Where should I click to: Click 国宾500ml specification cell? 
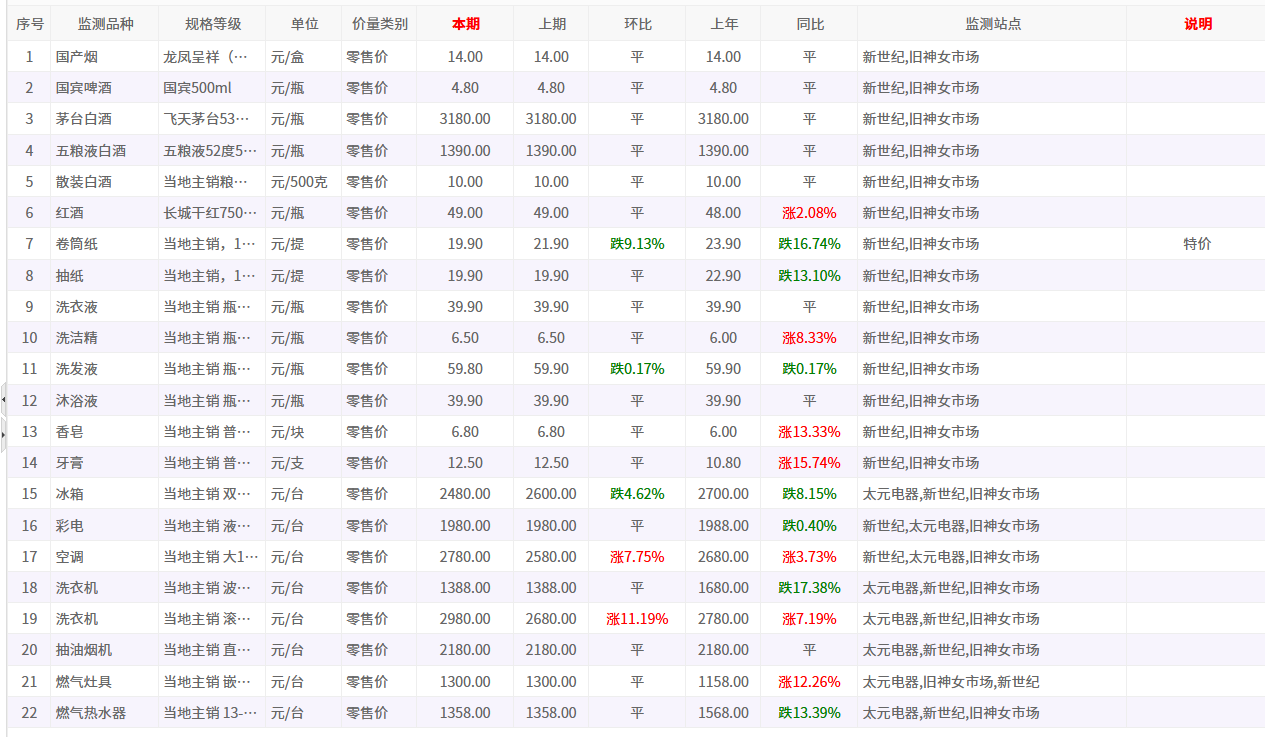(x=211, y=88)
